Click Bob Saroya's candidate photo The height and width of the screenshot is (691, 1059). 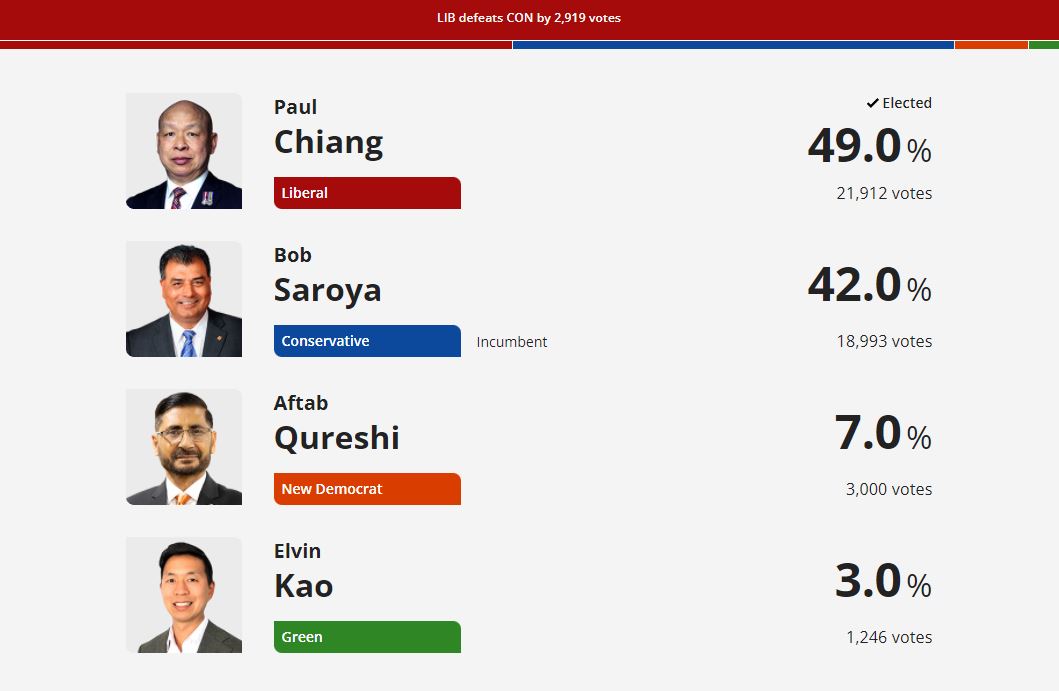[184, 299]
